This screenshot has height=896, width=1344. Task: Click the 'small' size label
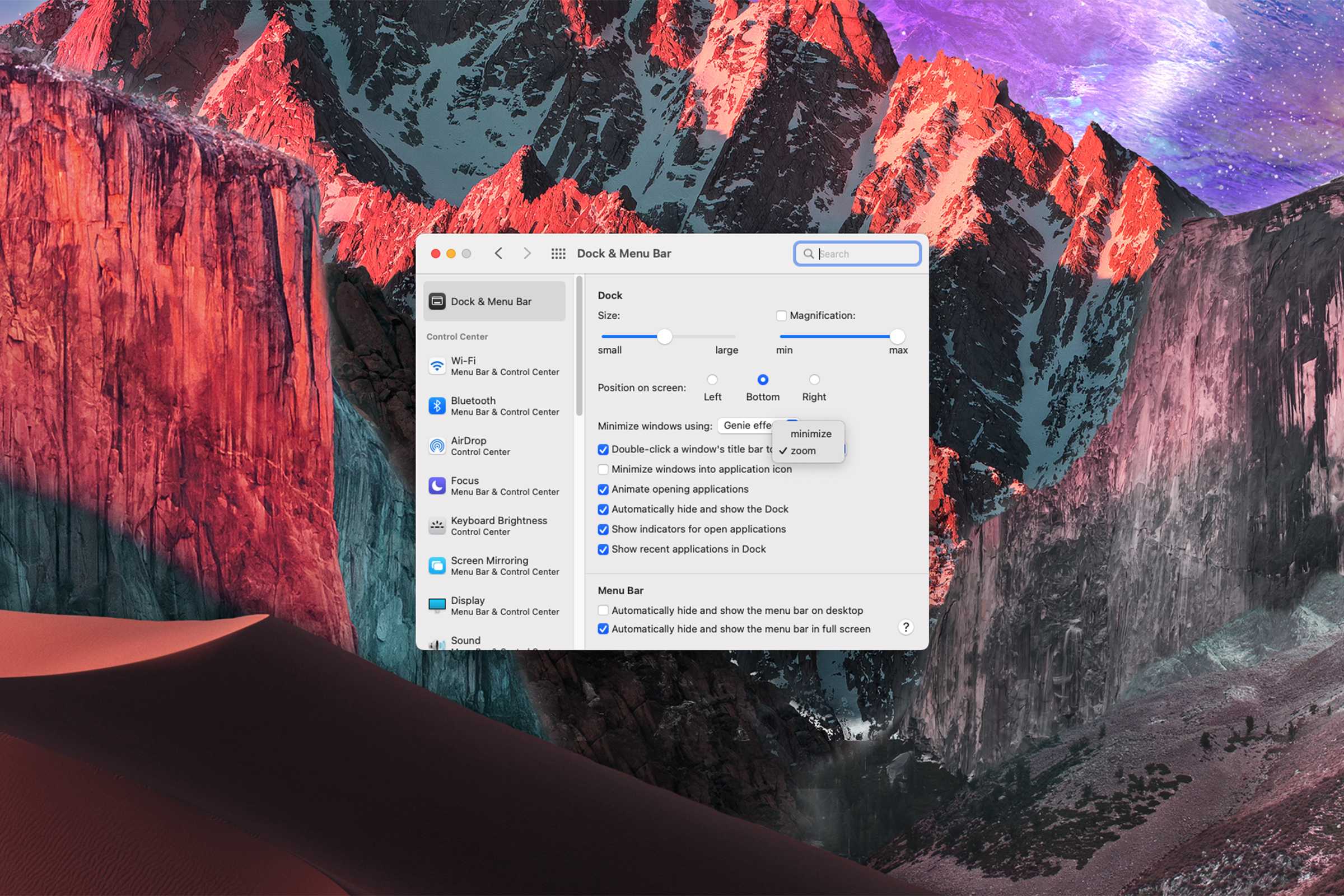pyautogui.click(x=610, y=349)
